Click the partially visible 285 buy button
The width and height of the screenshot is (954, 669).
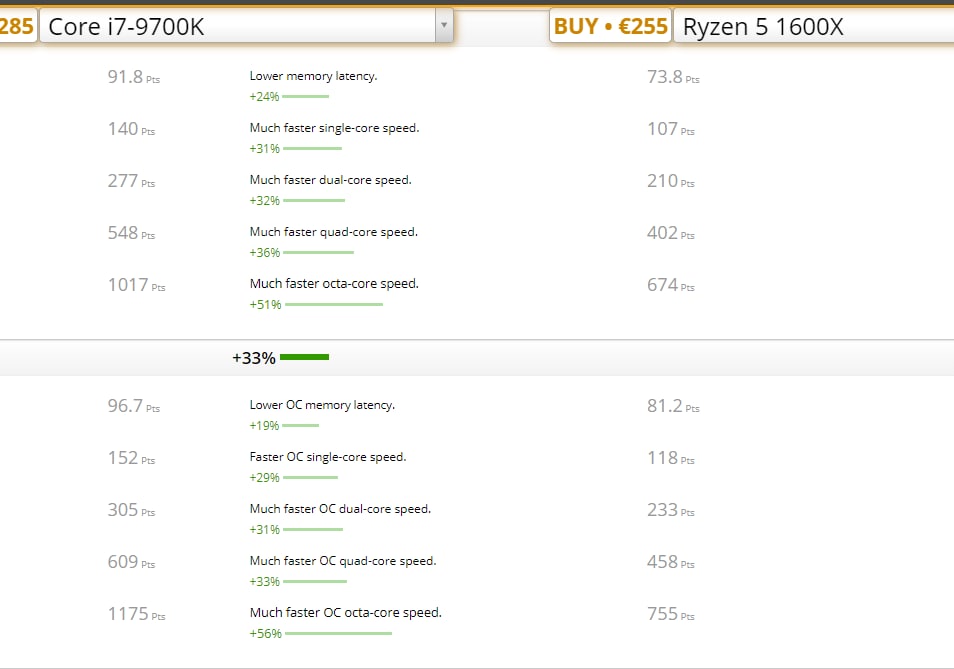tap(18, 26)
